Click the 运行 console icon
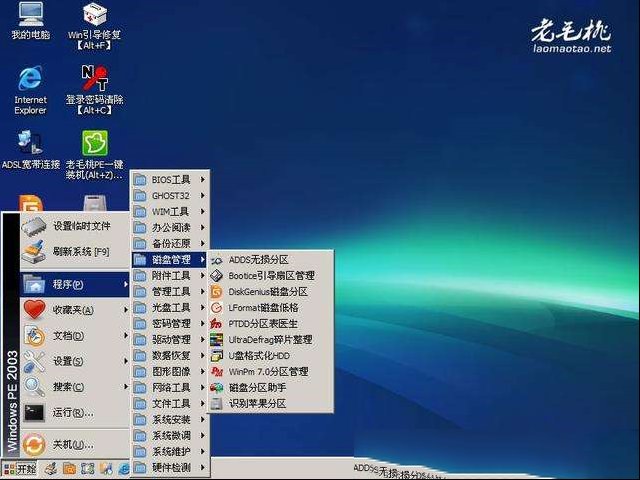The width and height of the screenshot is (640, 480). (34, 413)
